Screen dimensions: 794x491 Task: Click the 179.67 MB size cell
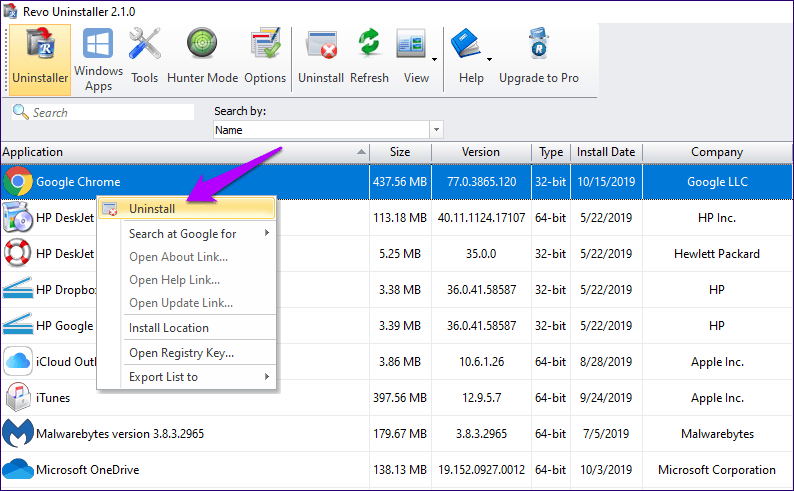[400, 434]
